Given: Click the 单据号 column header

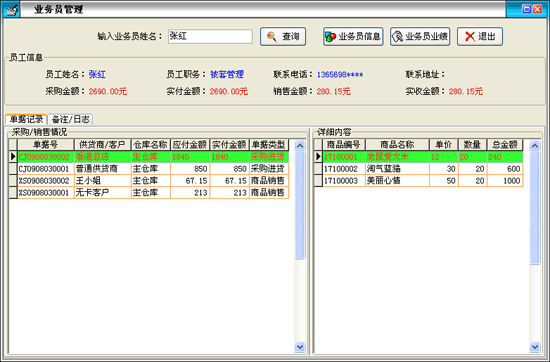Looking at the screenshot, I should pos(46,145).
